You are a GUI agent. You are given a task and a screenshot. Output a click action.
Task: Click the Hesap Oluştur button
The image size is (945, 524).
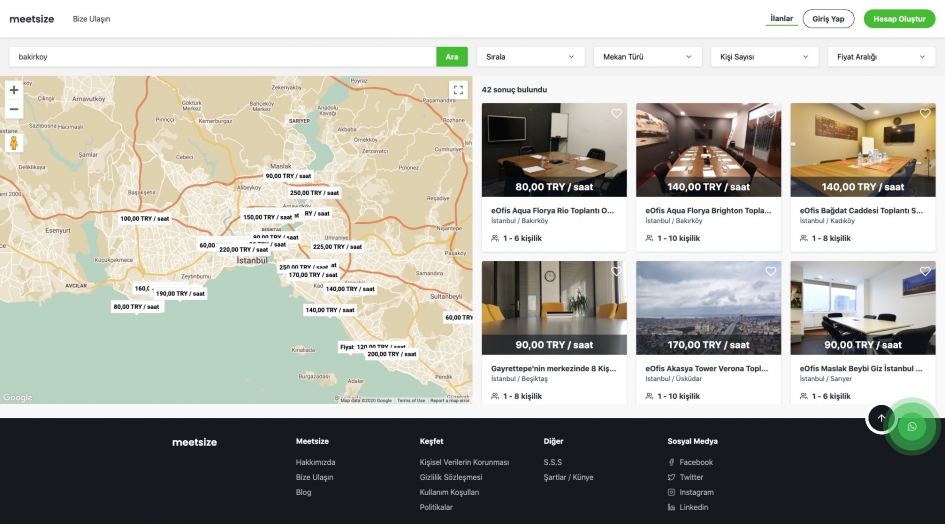click(x=899, y=19)
